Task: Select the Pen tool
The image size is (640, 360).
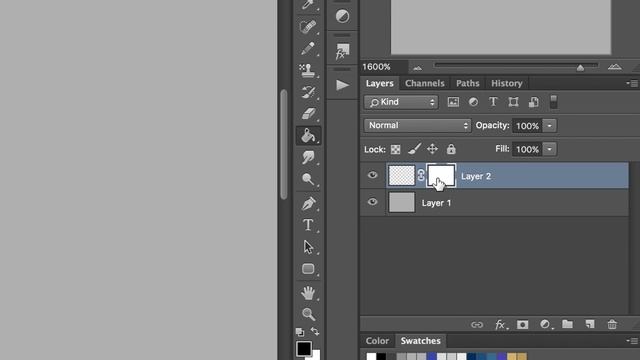Action: 308,203
